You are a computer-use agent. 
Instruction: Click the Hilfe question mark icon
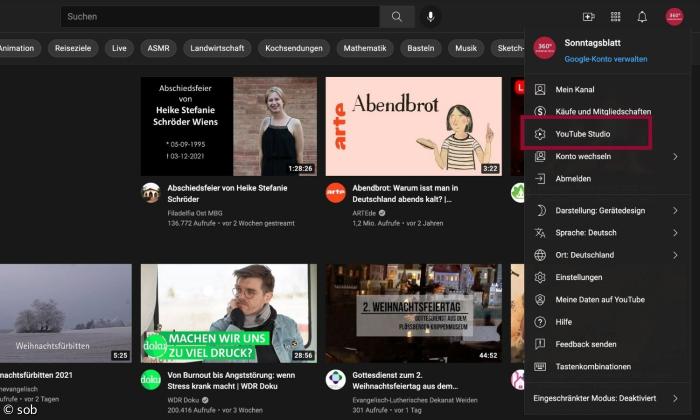pyautogui.click(x=540, y=322)
